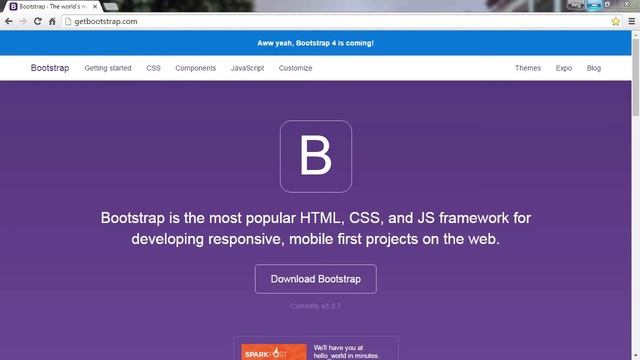Click the vertical page scrollbar thumb

636,78
